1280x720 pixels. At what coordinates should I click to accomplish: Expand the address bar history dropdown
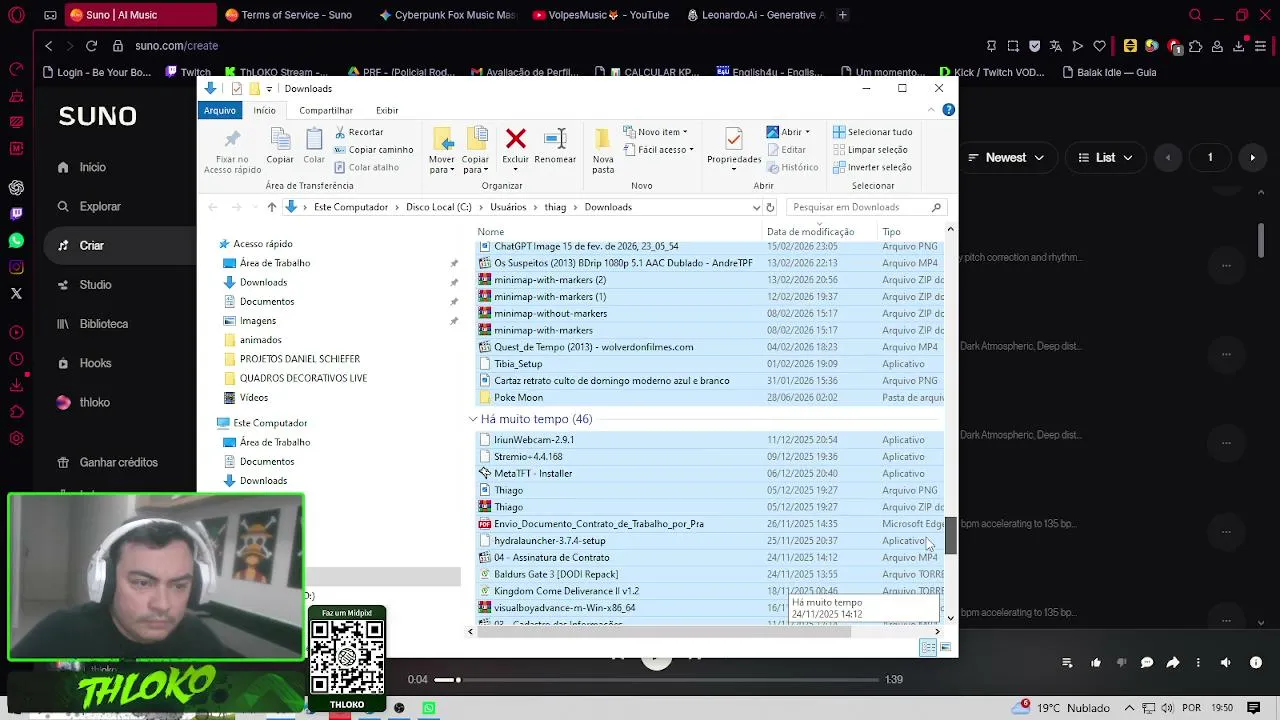coord(756,207)
